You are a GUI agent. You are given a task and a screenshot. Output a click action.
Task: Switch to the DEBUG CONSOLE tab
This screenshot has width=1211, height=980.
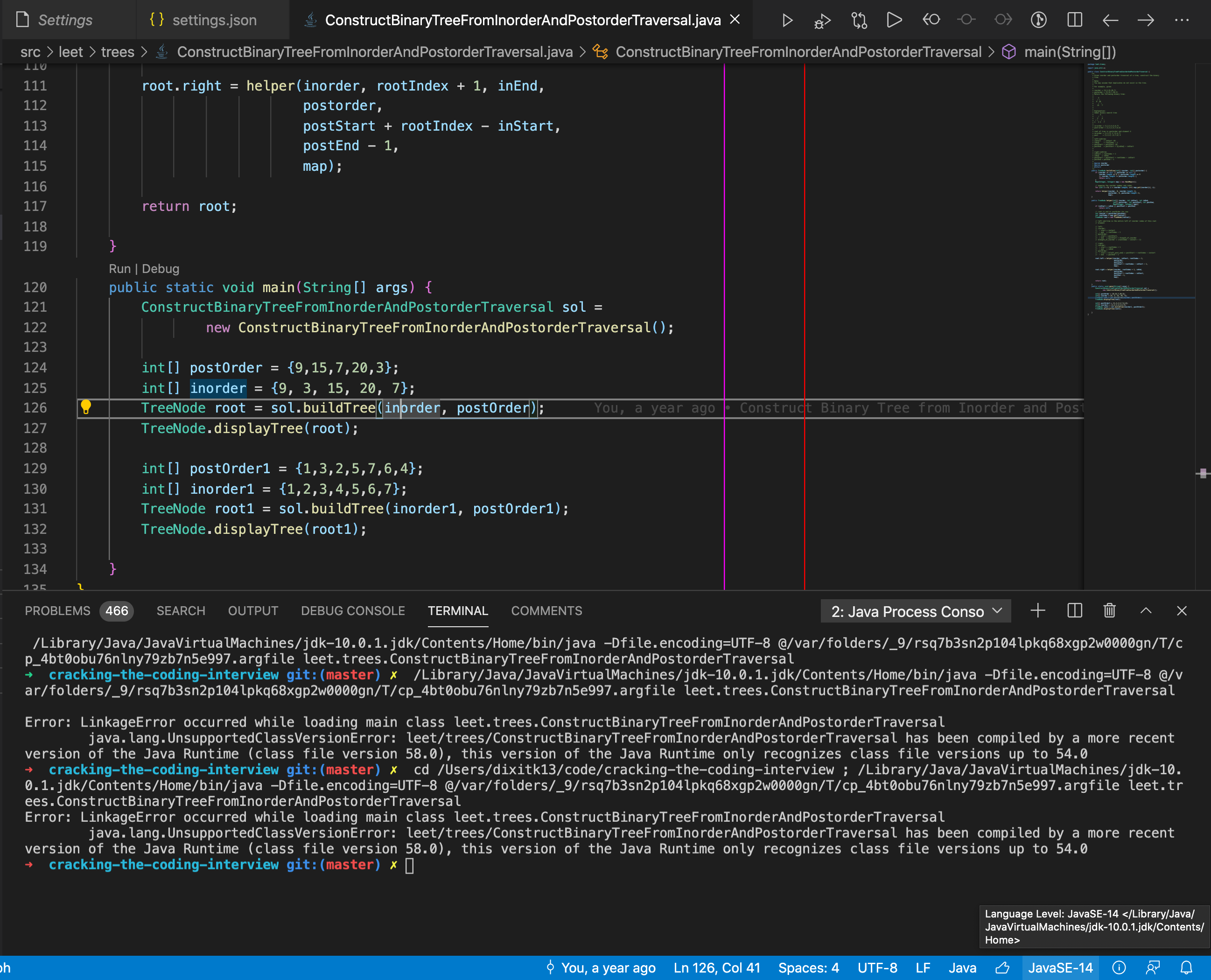352,611
